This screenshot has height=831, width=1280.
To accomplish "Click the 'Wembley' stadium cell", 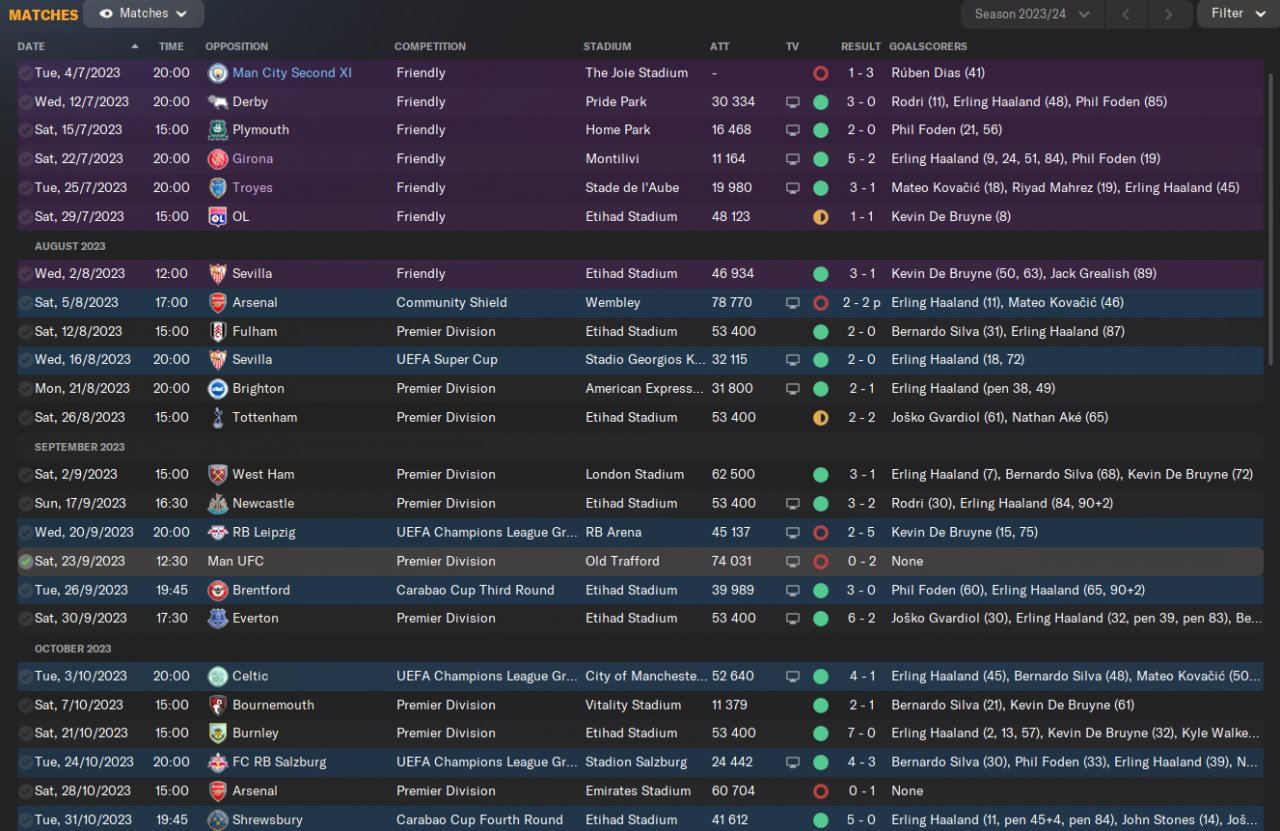I will (613, 303).
